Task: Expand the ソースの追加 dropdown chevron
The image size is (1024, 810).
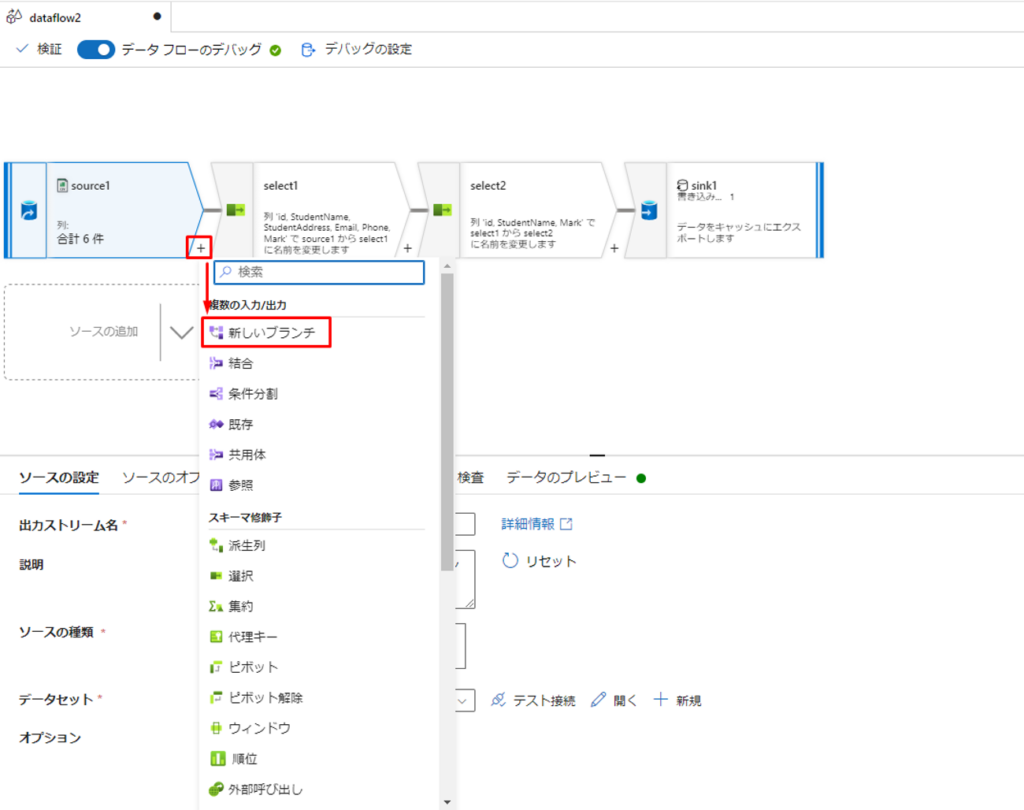Action: point(181,332)
